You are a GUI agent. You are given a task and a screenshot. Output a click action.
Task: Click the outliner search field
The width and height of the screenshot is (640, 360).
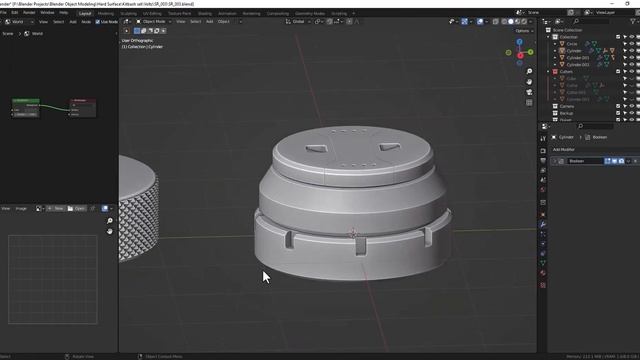coord(592,21)
